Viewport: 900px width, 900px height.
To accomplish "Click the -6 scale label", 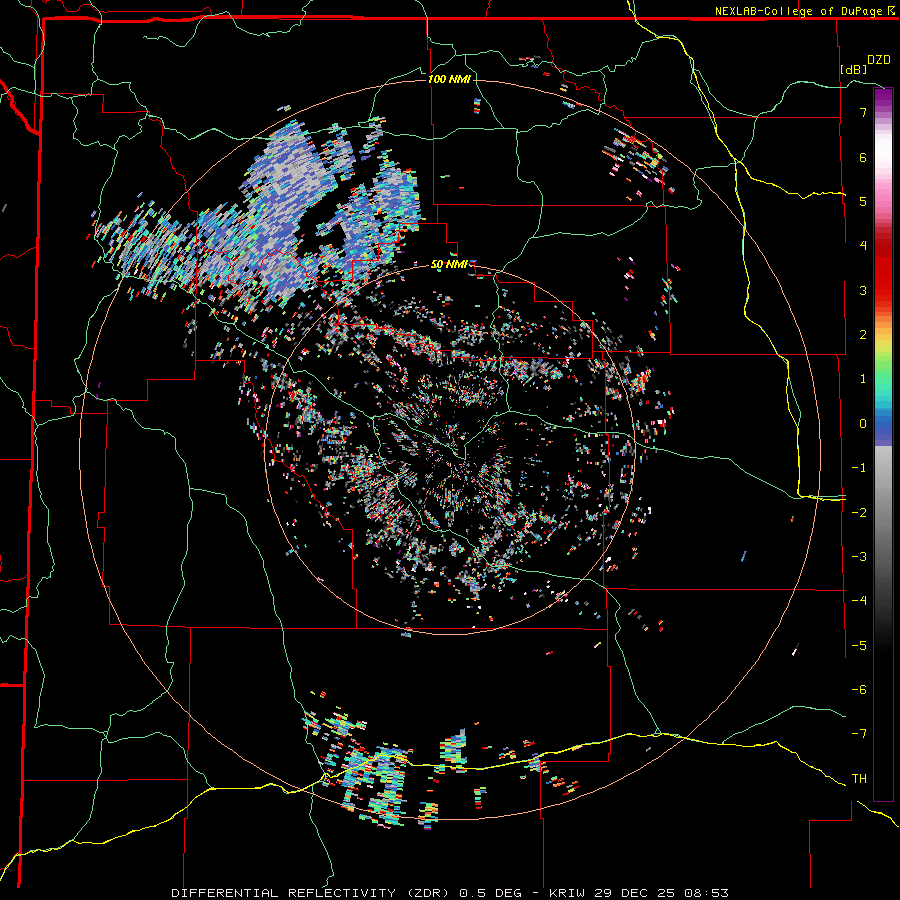I will [x=859, y=690].
